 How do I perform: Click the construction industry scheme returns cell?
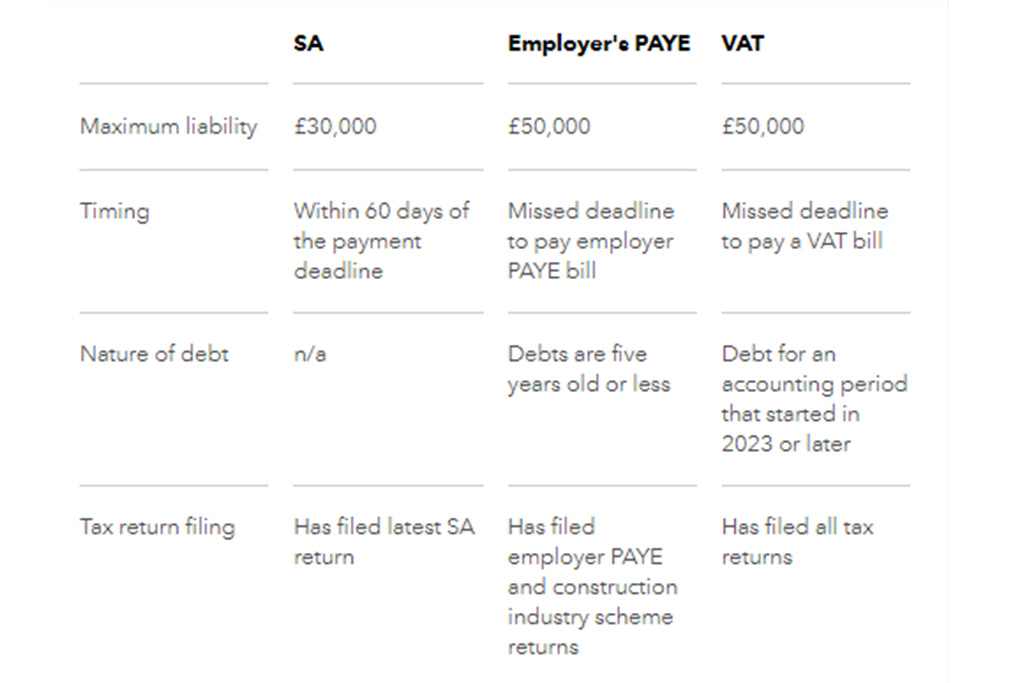591,587
